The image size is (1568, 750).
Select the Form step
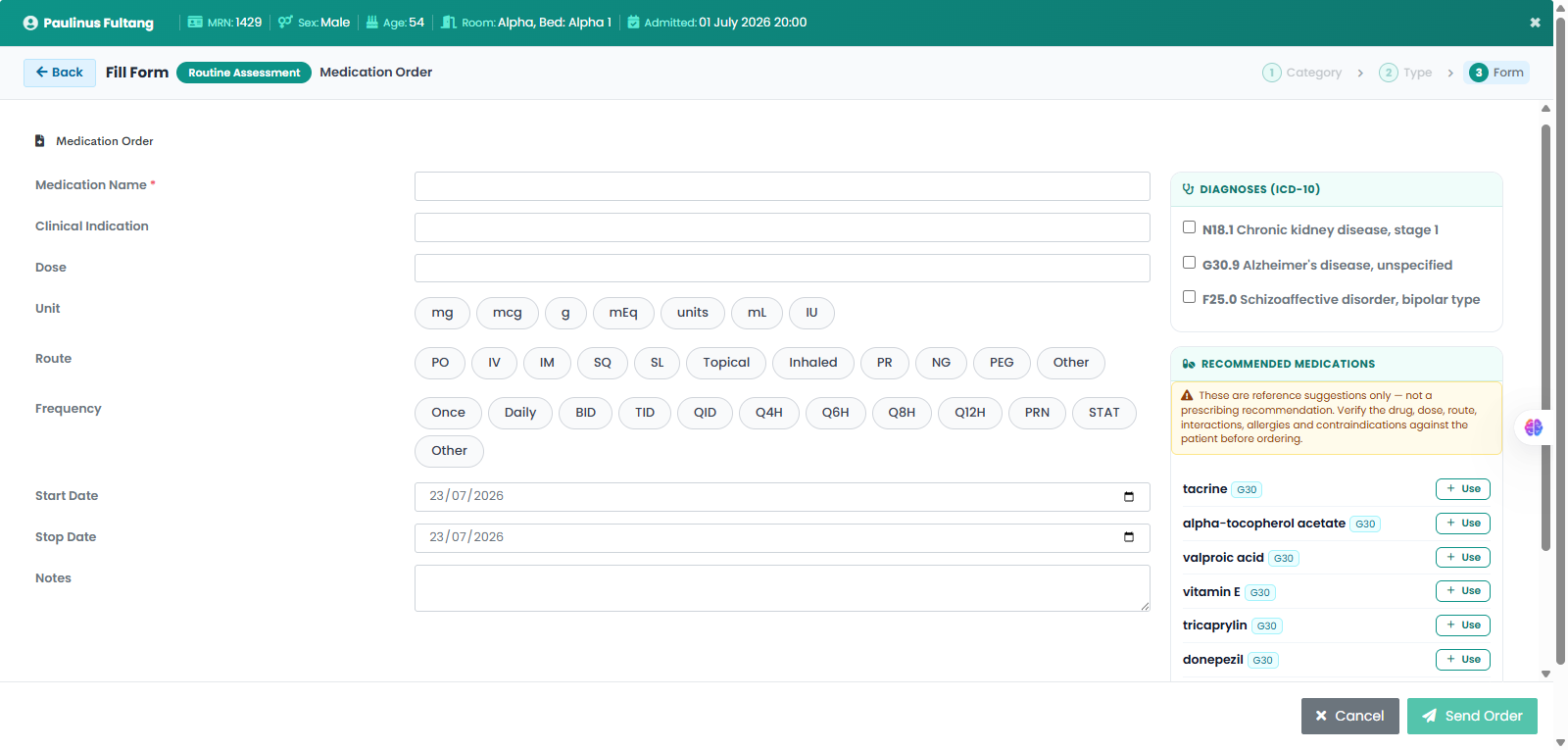pyautogui.click(x=1496, y=73)
